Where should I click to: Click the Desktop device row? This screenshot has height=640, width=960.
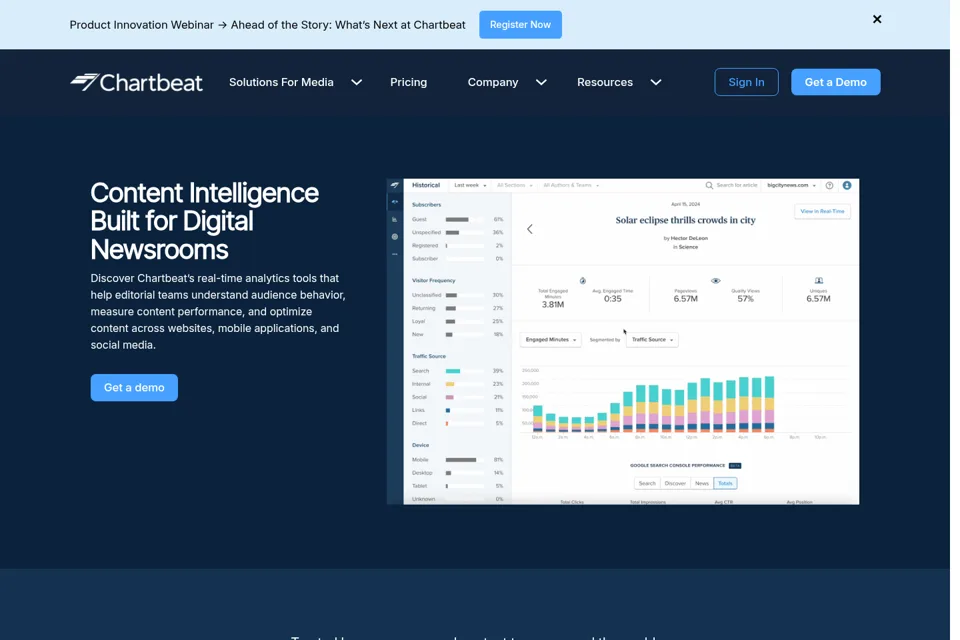457,473
